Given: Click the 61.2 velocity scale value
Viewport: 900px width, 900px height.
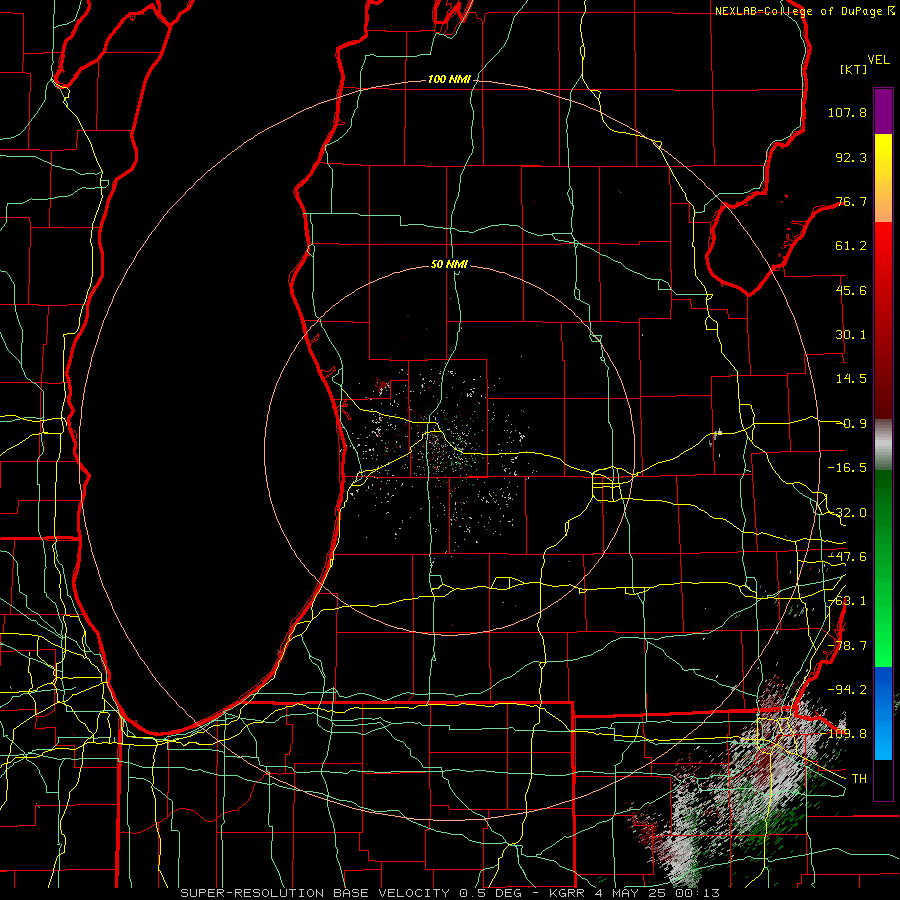Looking at the screenshot, I should point(851,246).
